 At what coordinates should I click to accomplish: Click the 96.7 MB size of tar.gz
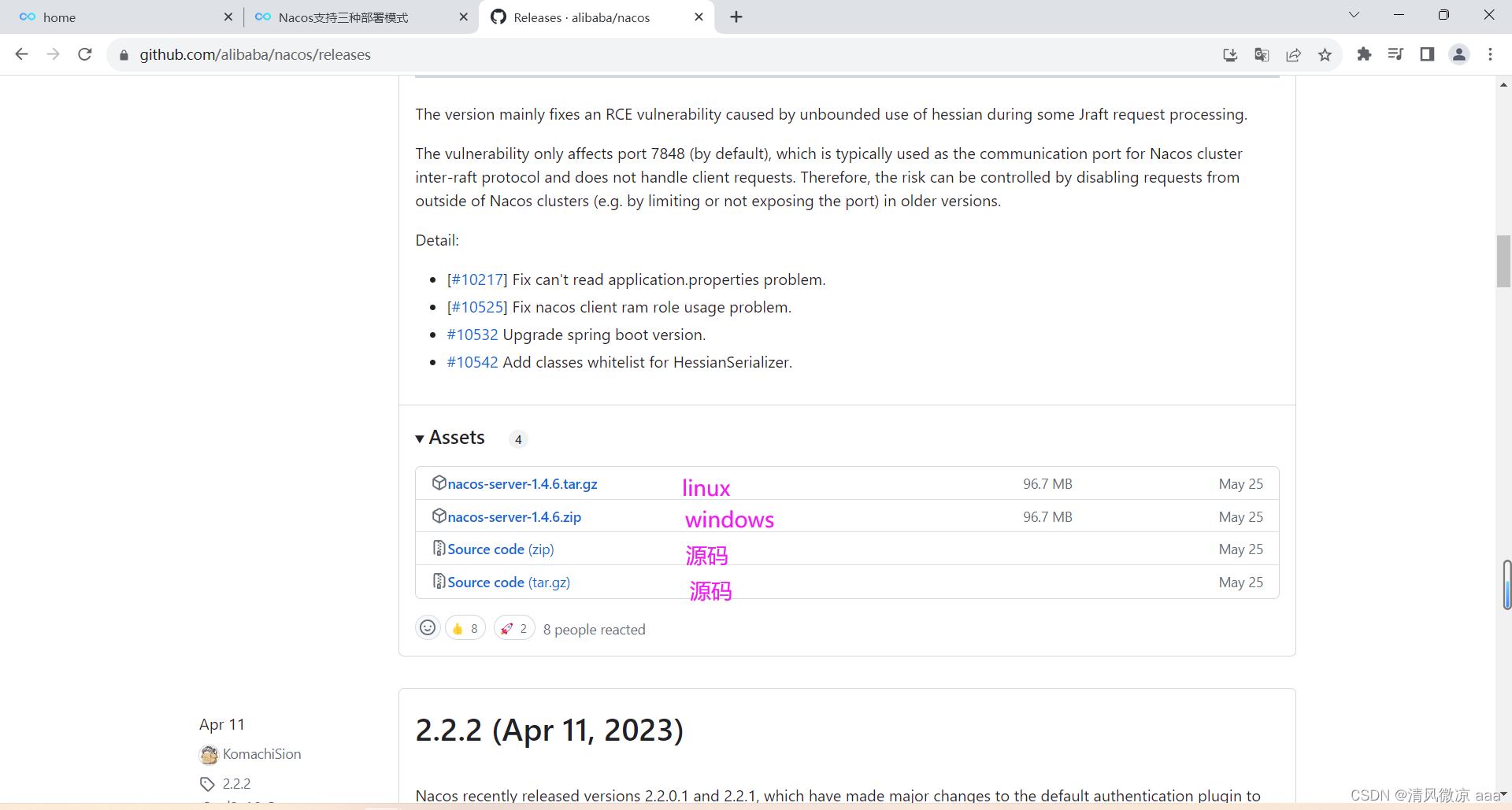point(1047,484)
